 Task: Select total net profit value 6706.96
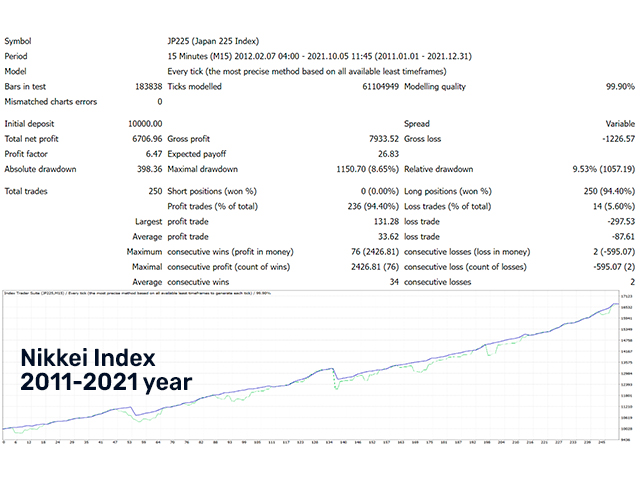147,139
